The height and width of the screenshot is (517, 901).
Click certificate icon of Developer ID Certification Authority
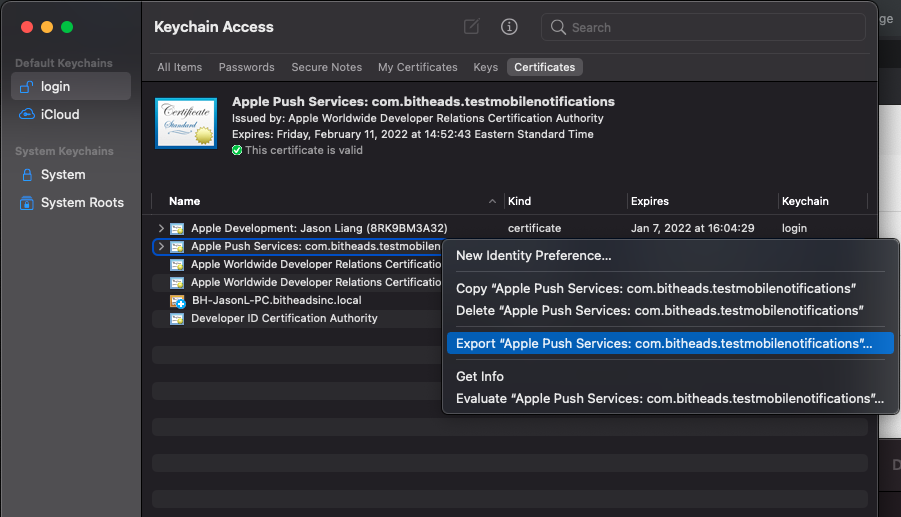coord(177,319)
